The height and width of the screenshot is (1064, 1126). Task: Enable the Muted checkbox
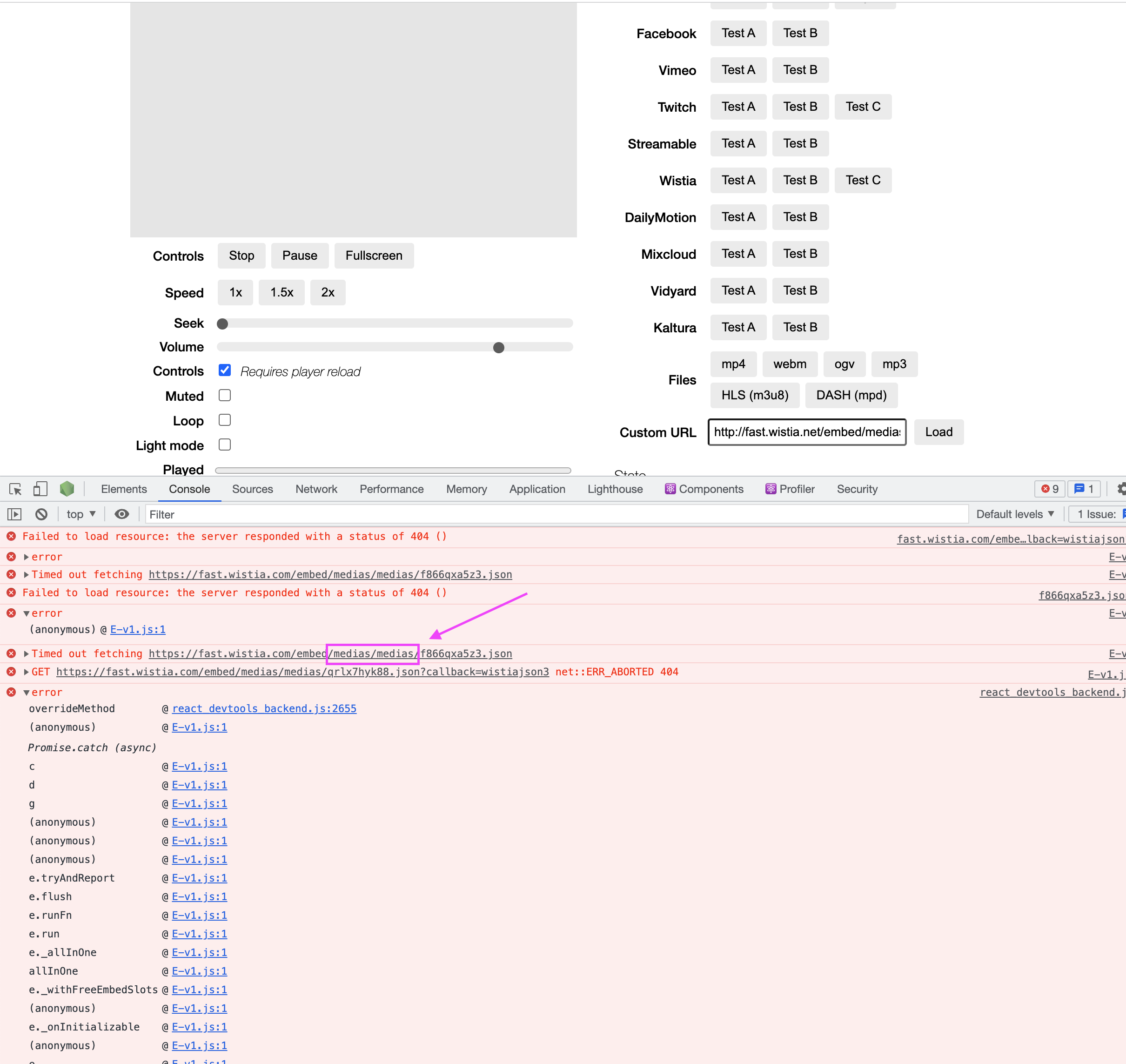click(225, 395)
